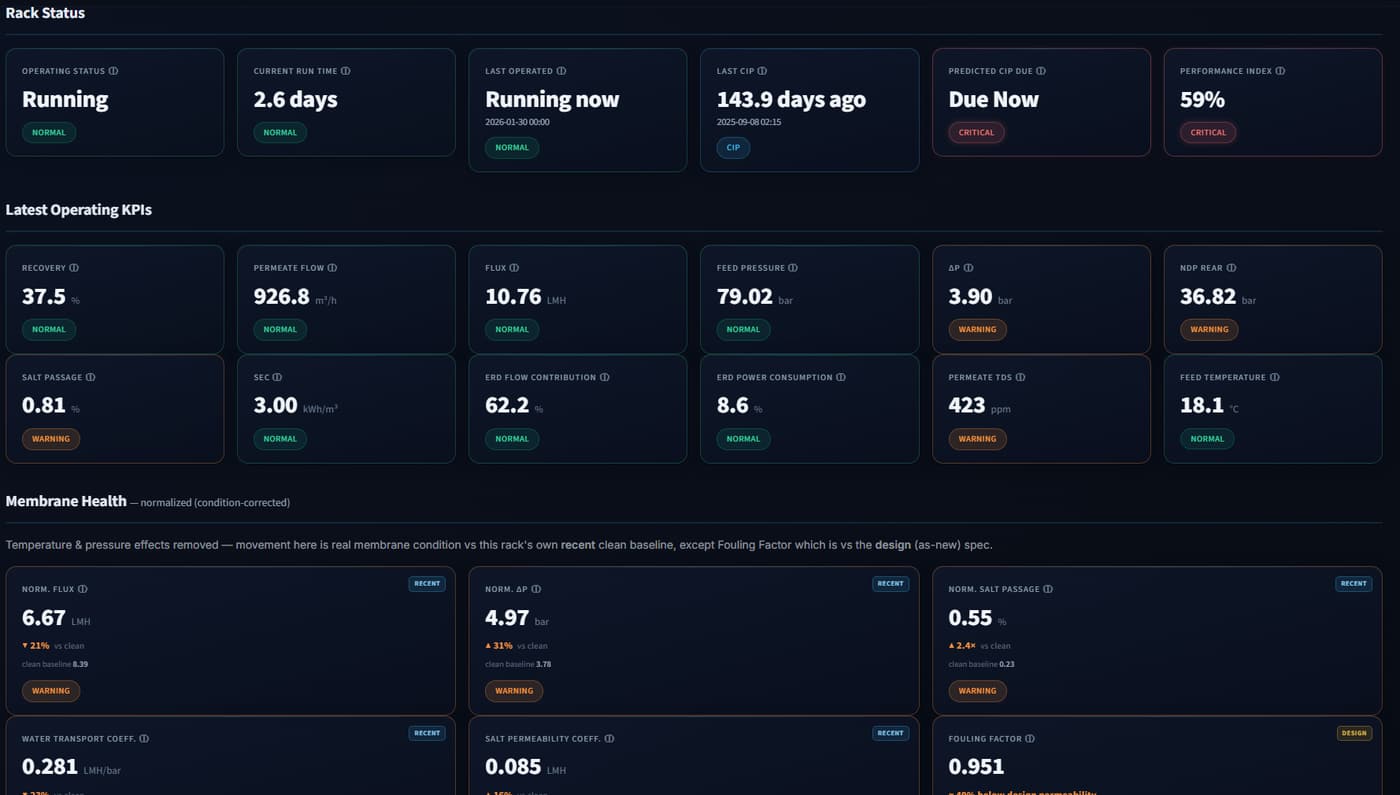Viewport: 1400px width, 795px height.
Task: Click info icon next to Permeate Flow
Action: [332, 268]
